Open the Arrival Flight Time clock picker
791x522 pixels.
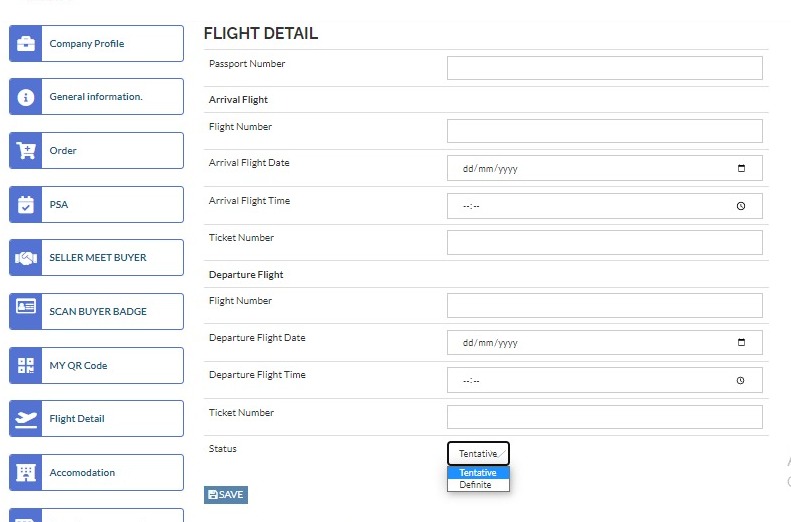point(741,206)
